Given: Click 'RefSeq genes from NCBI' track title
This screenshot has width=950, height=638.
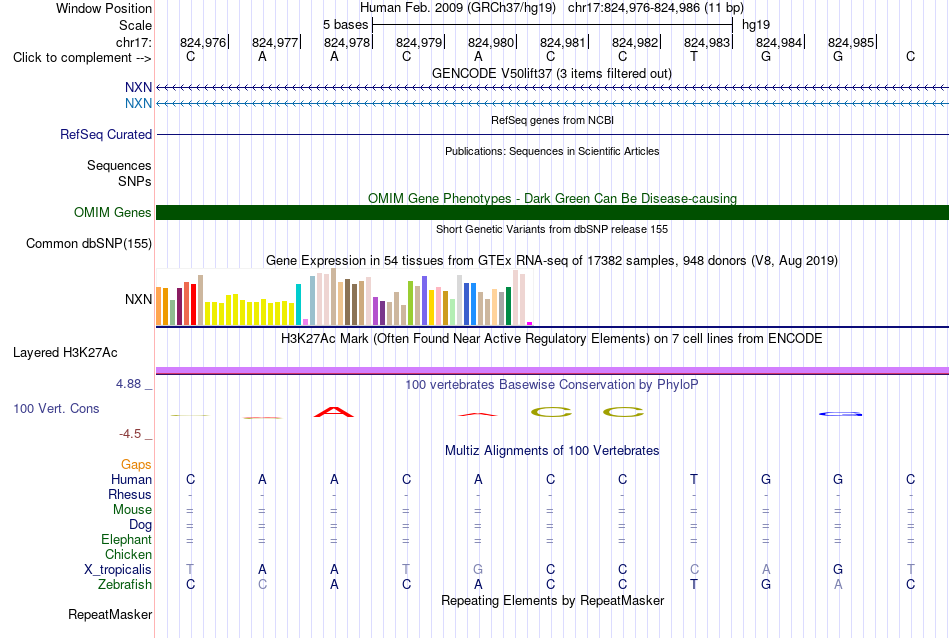Looking at the screenshot, I should 552,120.
